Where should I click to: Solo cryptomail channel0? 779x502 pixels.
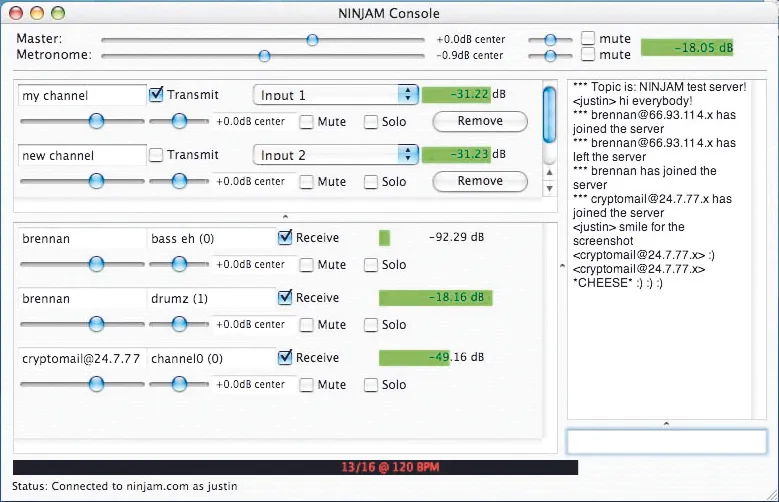click(371, 385)
